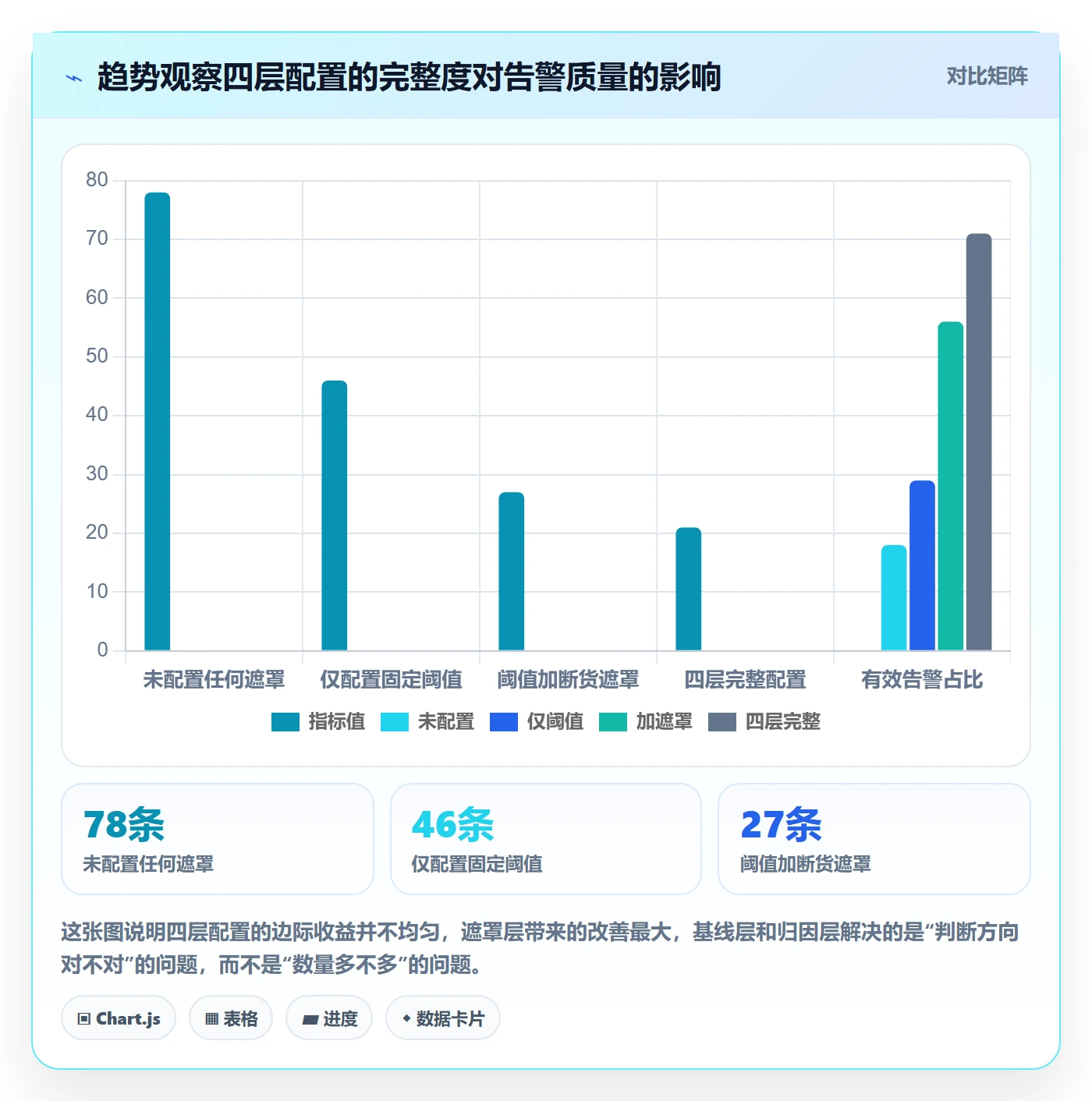Viewport: 1092px width, 1101px height.
Task: Toggle the 指标值 legend item
Action: pyautogui.click(x=318, y=722)
